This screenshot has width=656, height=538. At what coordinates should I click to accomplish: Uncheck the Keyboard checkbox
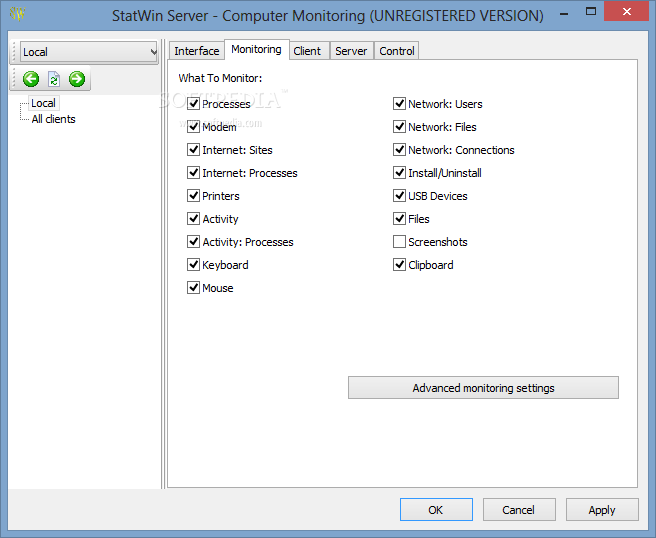[x=193, y=265]
